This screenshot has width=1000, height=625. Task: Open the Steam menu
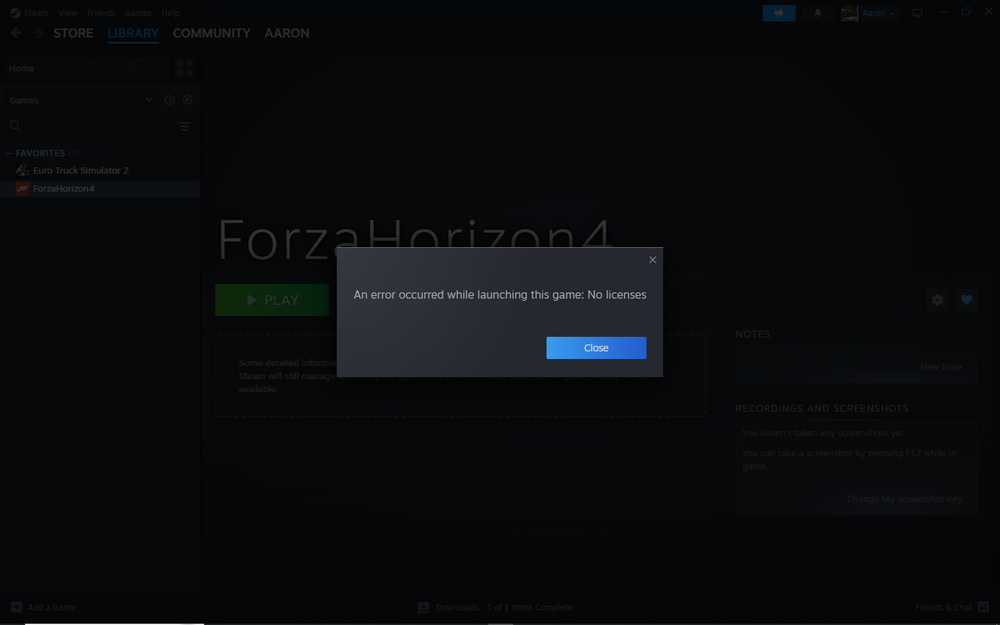click(x=36, y=13)
